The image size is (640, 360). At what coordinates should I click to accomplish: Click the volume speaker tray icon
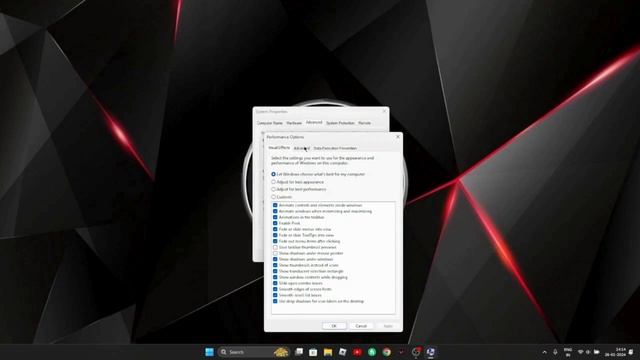click(x=588, y=352)
